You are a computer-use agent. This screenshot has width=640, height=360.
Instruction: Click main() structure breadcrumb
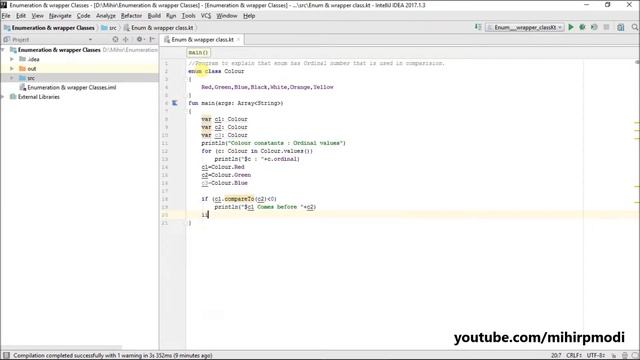coord(198,53)
